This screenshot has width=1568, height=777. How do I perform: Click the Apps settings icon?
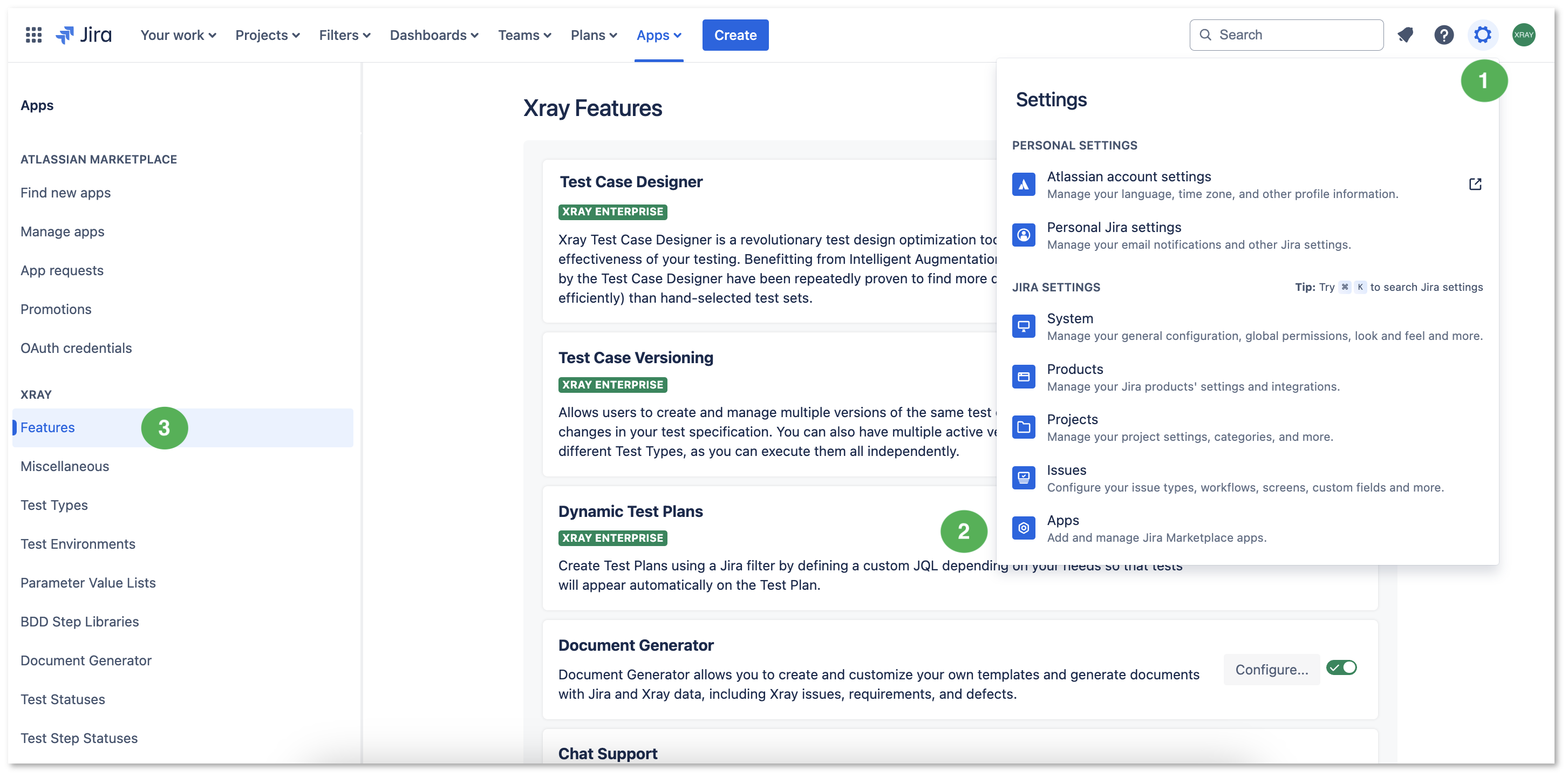click(1023, 529)
